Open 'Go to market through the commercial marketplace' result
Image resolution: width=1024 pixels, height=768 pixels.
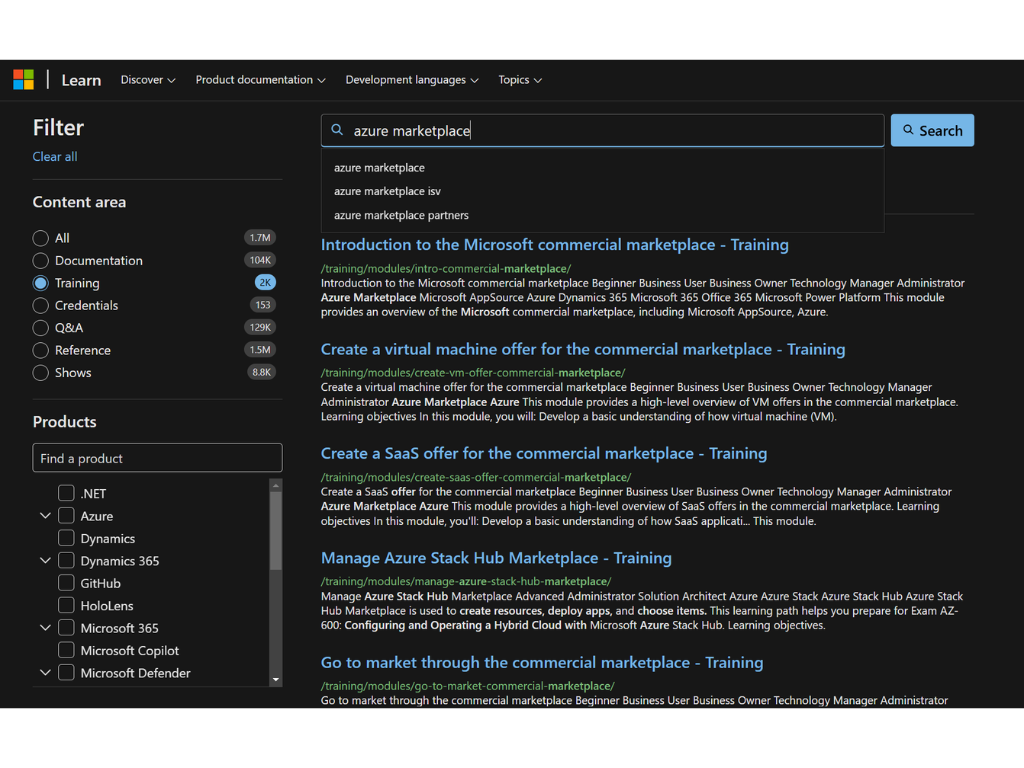coord(541,663)
